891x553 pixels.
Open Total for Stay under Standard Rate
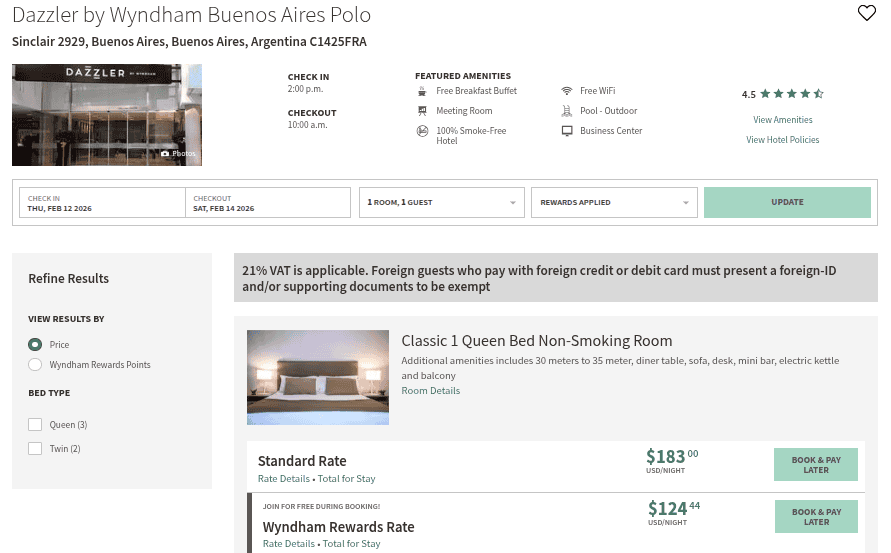click(347, 479)
